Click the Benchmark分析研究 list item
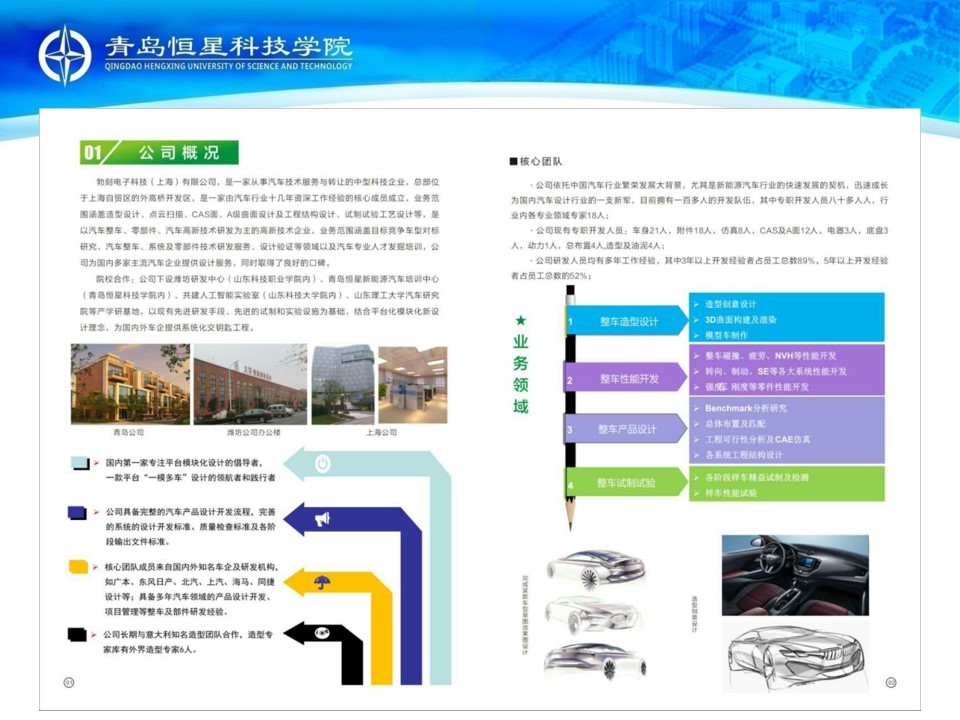Screen dimensions: 960x720 [x=745, y=408]
